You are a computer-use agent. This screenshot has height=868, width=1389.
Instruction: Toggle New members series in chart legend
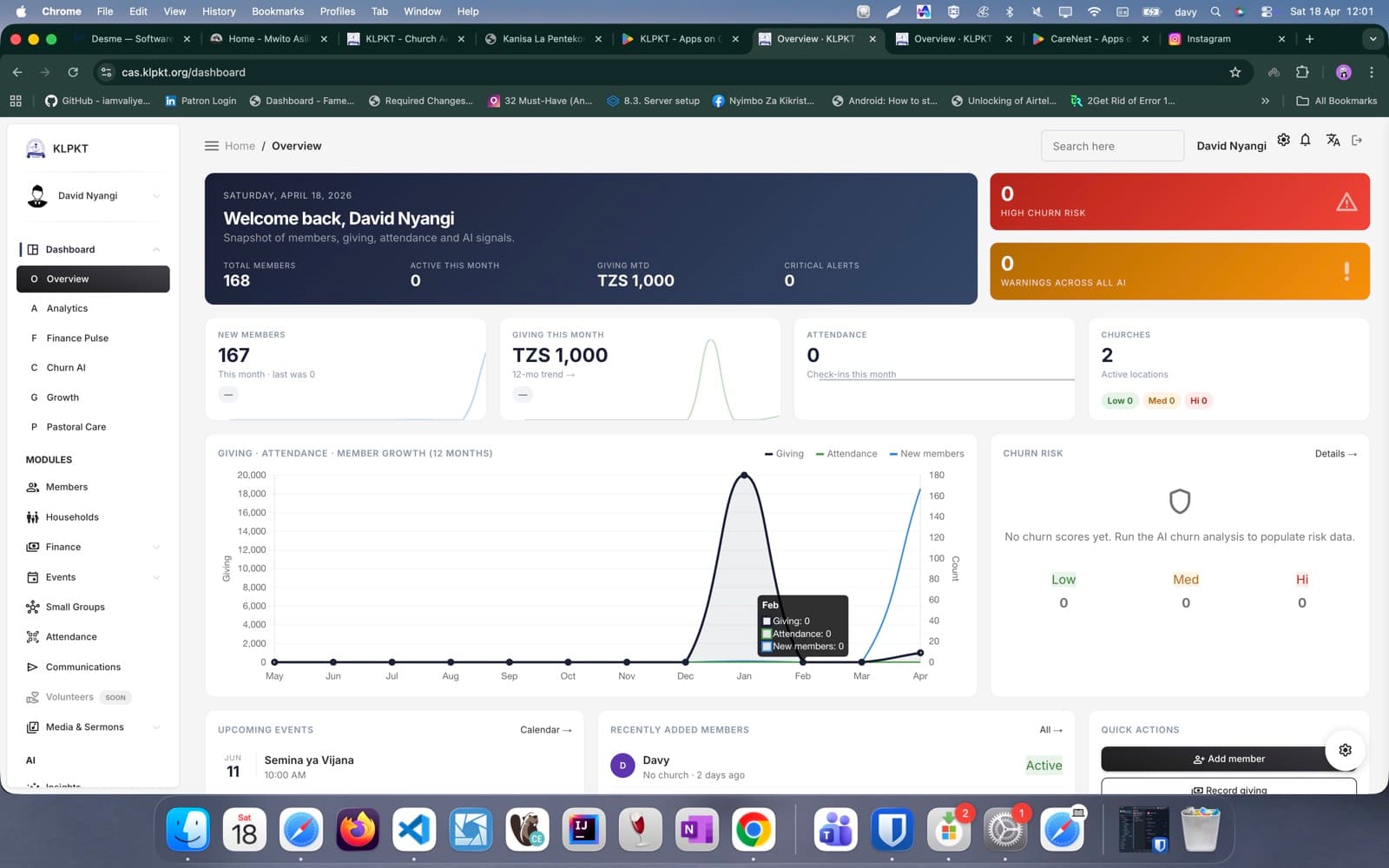[x=926, y=454]
